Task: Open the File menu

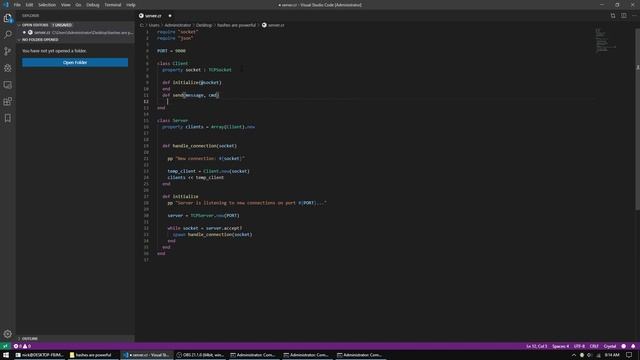Action: tap(17, 5)
